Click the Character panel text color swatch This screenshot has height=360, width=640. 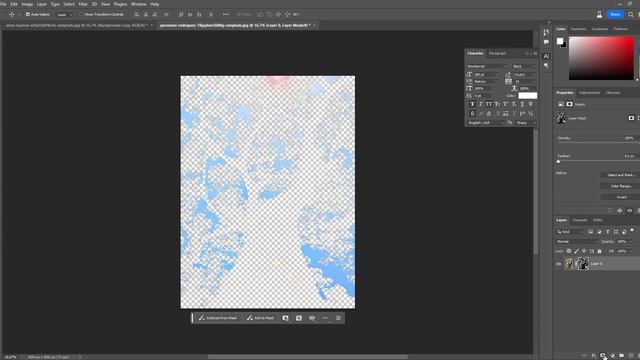point(527,96)
